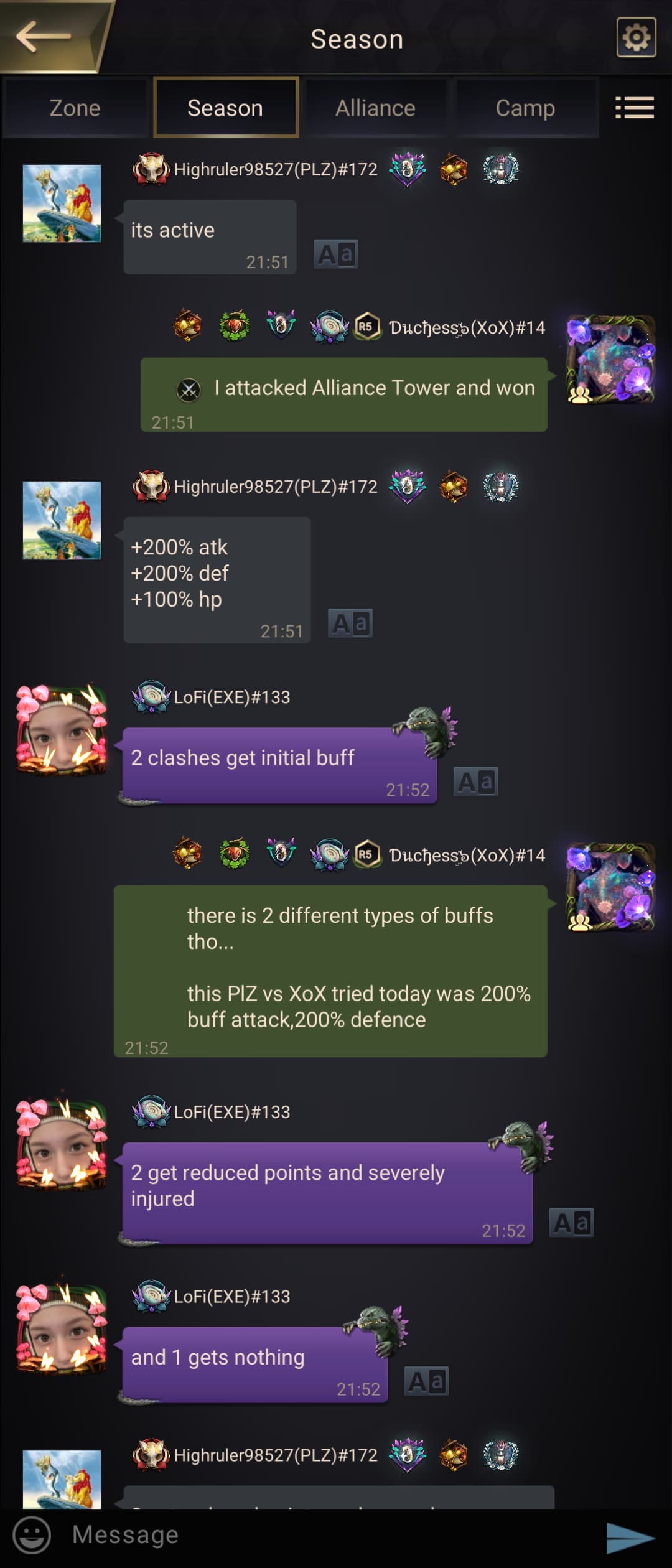The width and height of the screenshot is (672, 1568).
Task: Open the channel list menu icon
Action: pos(635,108)
